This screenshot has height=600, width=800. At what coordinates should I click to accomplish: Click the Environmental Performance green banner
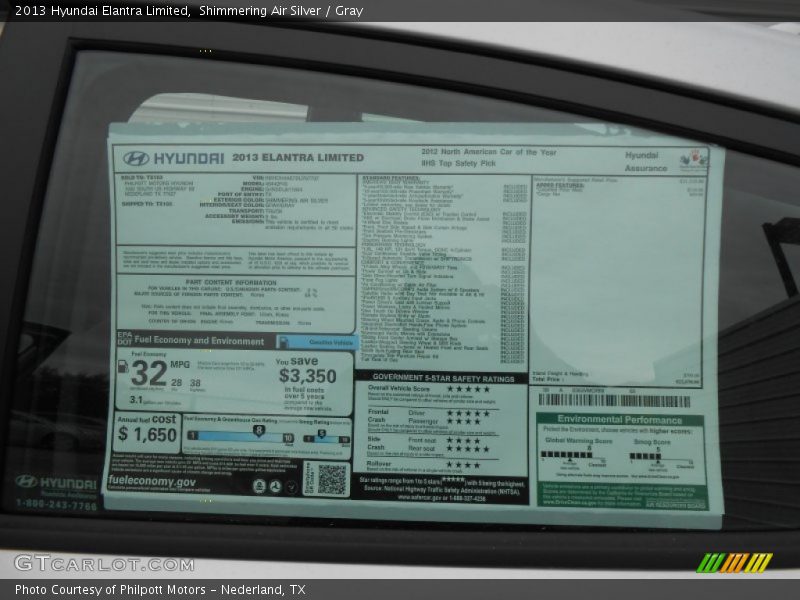coord(619,420)
